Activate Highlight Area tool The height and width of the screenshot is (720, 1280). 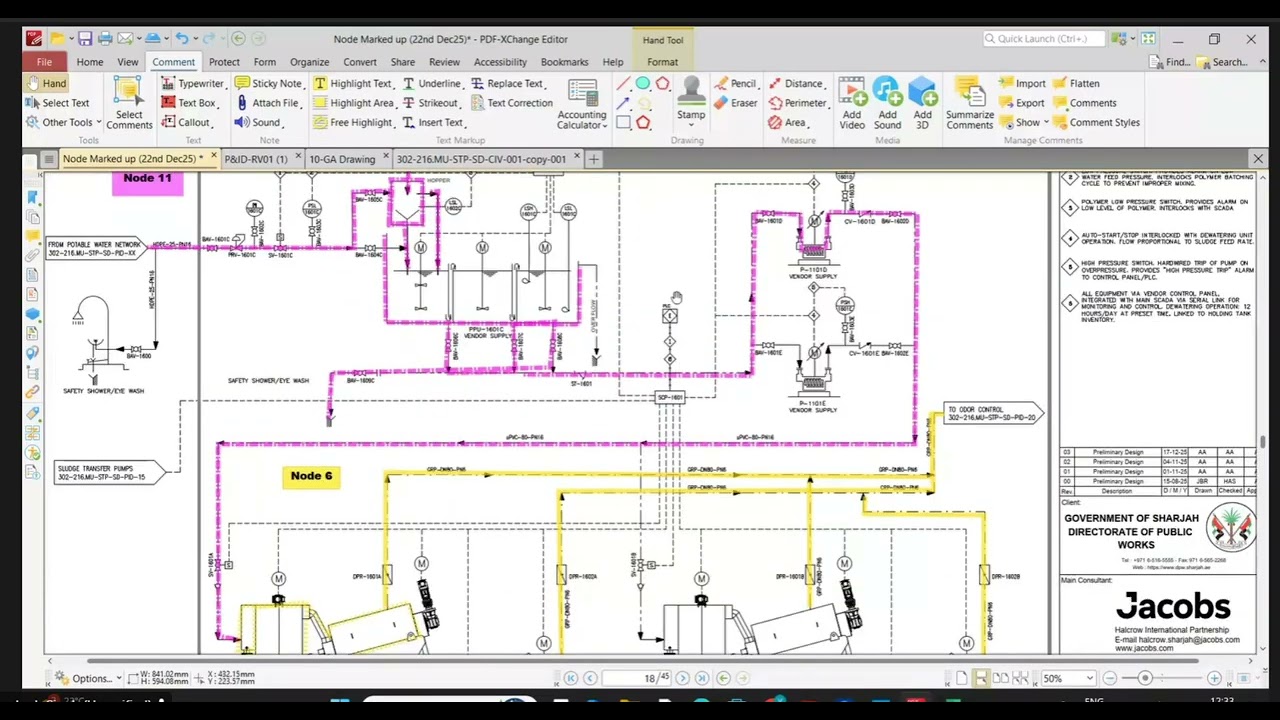353,103
